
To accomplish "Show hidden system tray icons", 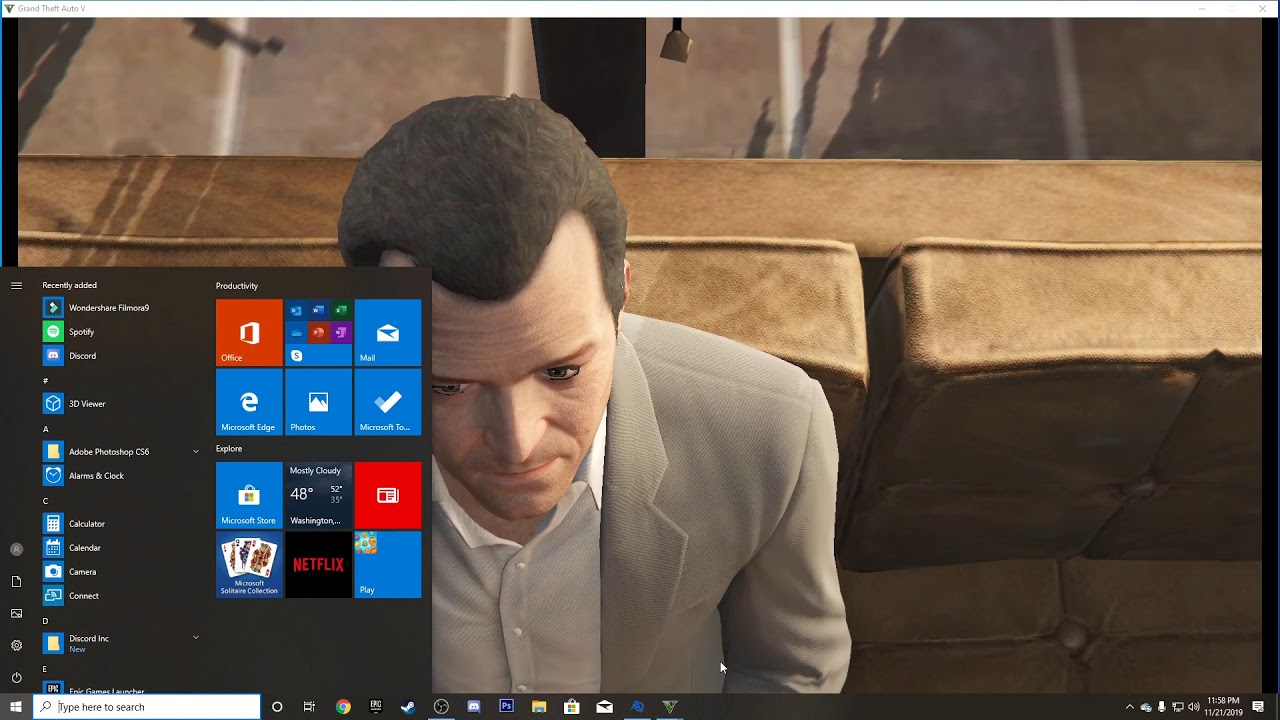I will [x=1130, y=707].
